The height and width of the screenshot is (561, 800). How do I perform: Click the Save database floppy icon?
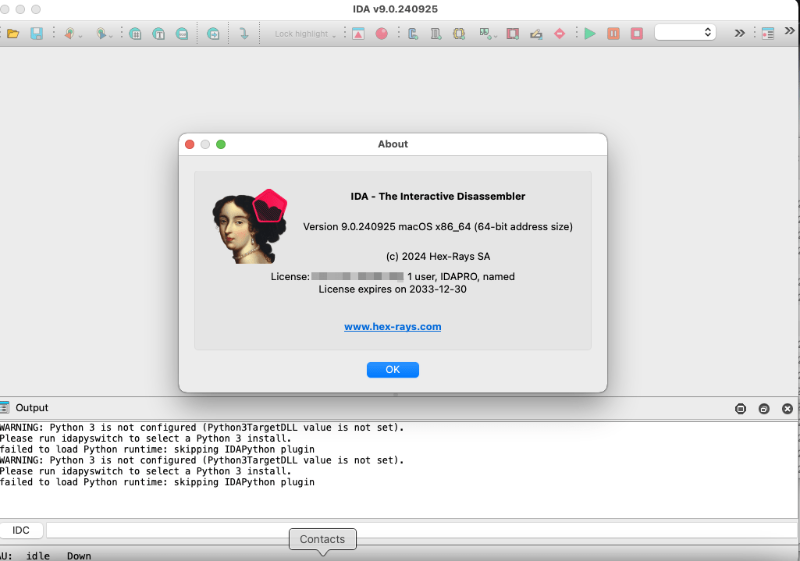coord(37,34)
